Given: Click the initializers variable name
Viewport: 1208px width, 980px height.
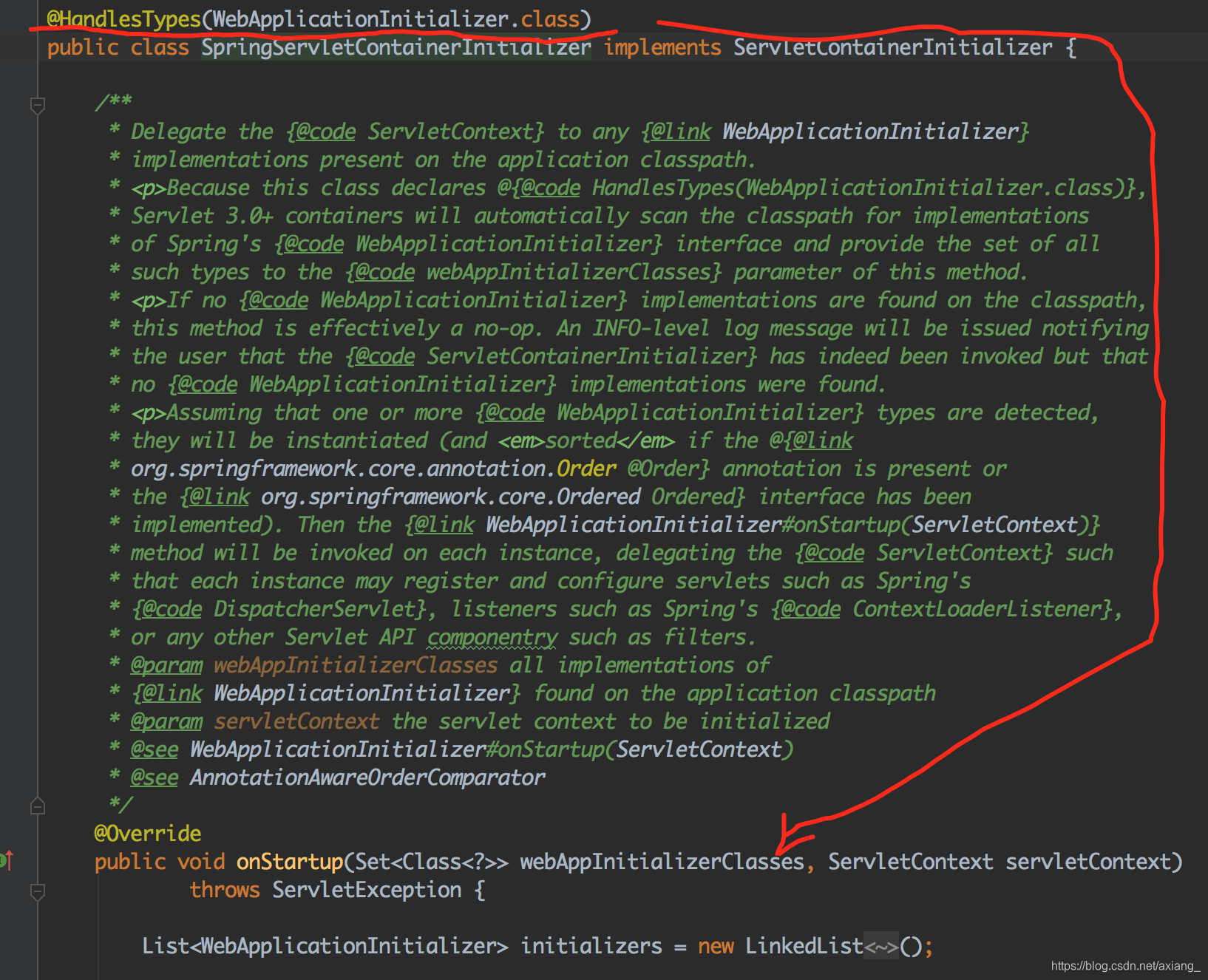Looking at the screenshot, I should [x=591, y=946].
